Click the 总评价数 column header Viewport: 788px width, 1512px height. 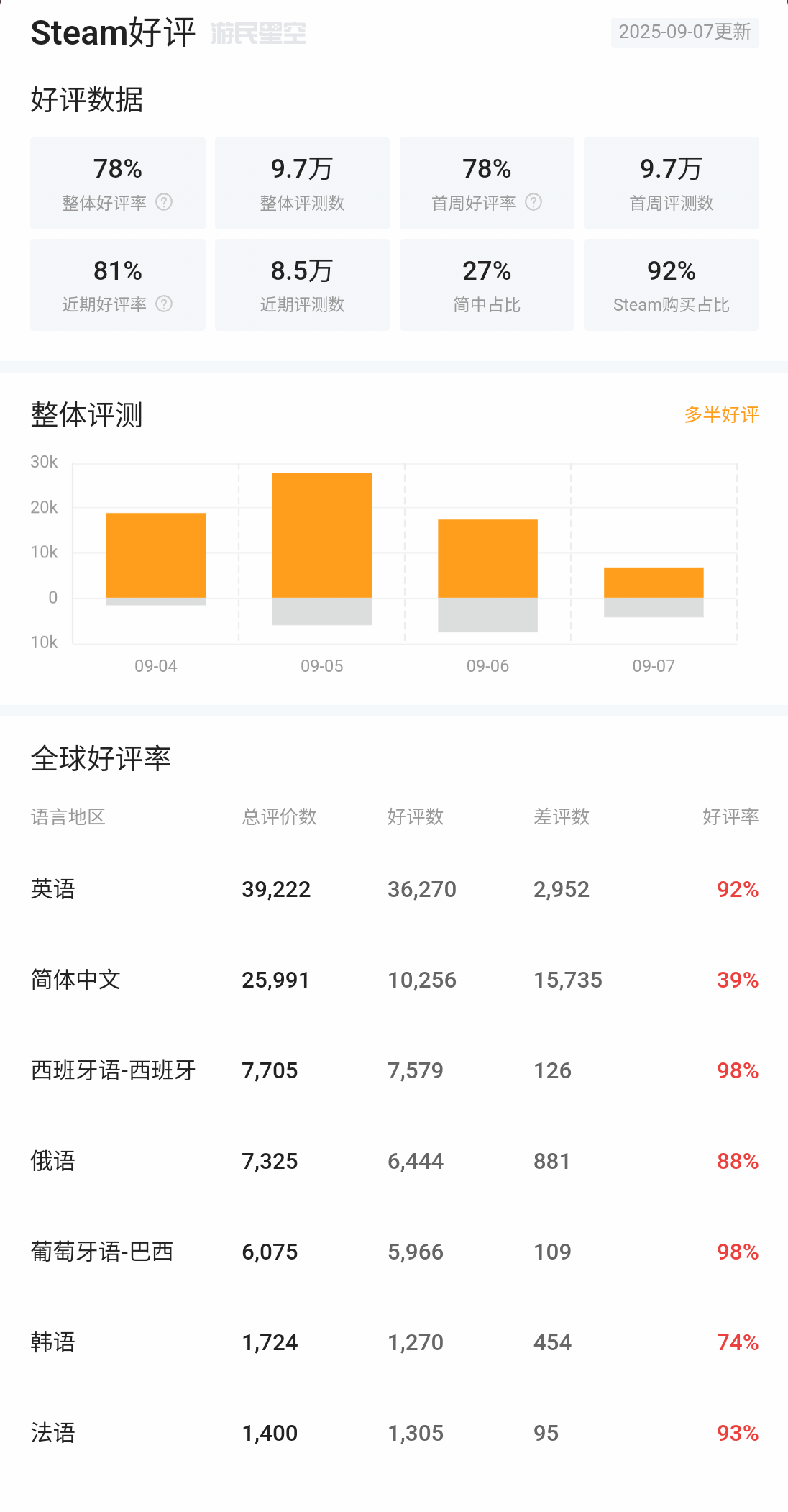280,816
